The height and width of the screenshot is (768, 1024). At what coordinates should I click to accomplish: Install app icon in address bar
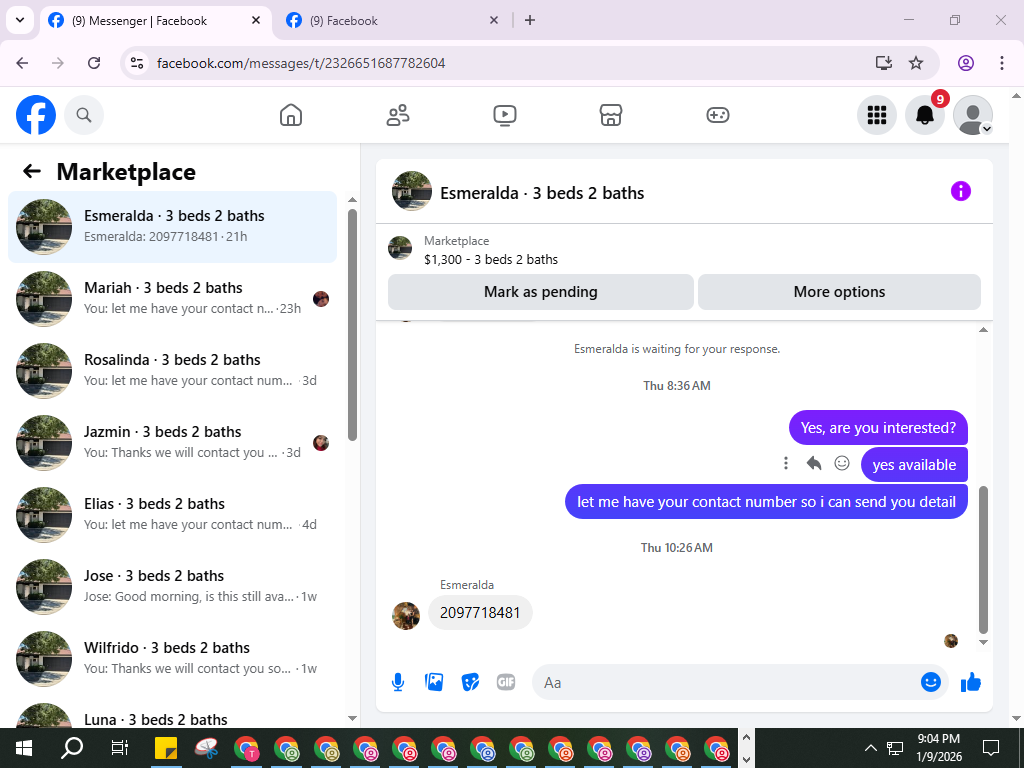click(884, 63)
